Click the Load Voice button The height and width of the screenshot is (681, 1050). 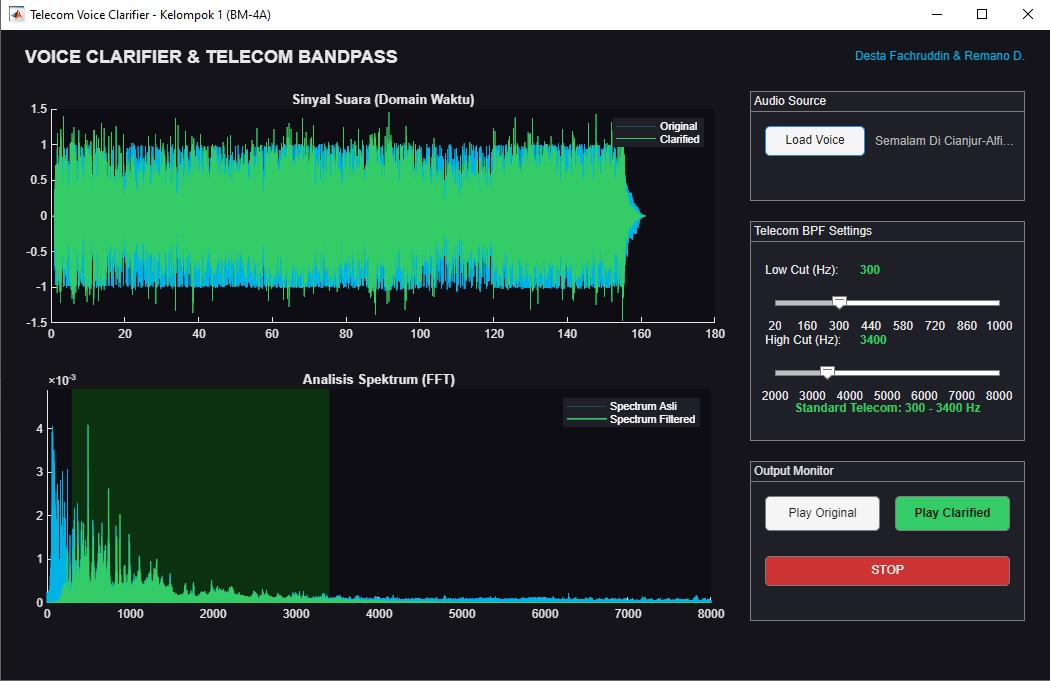pos(814,141)
